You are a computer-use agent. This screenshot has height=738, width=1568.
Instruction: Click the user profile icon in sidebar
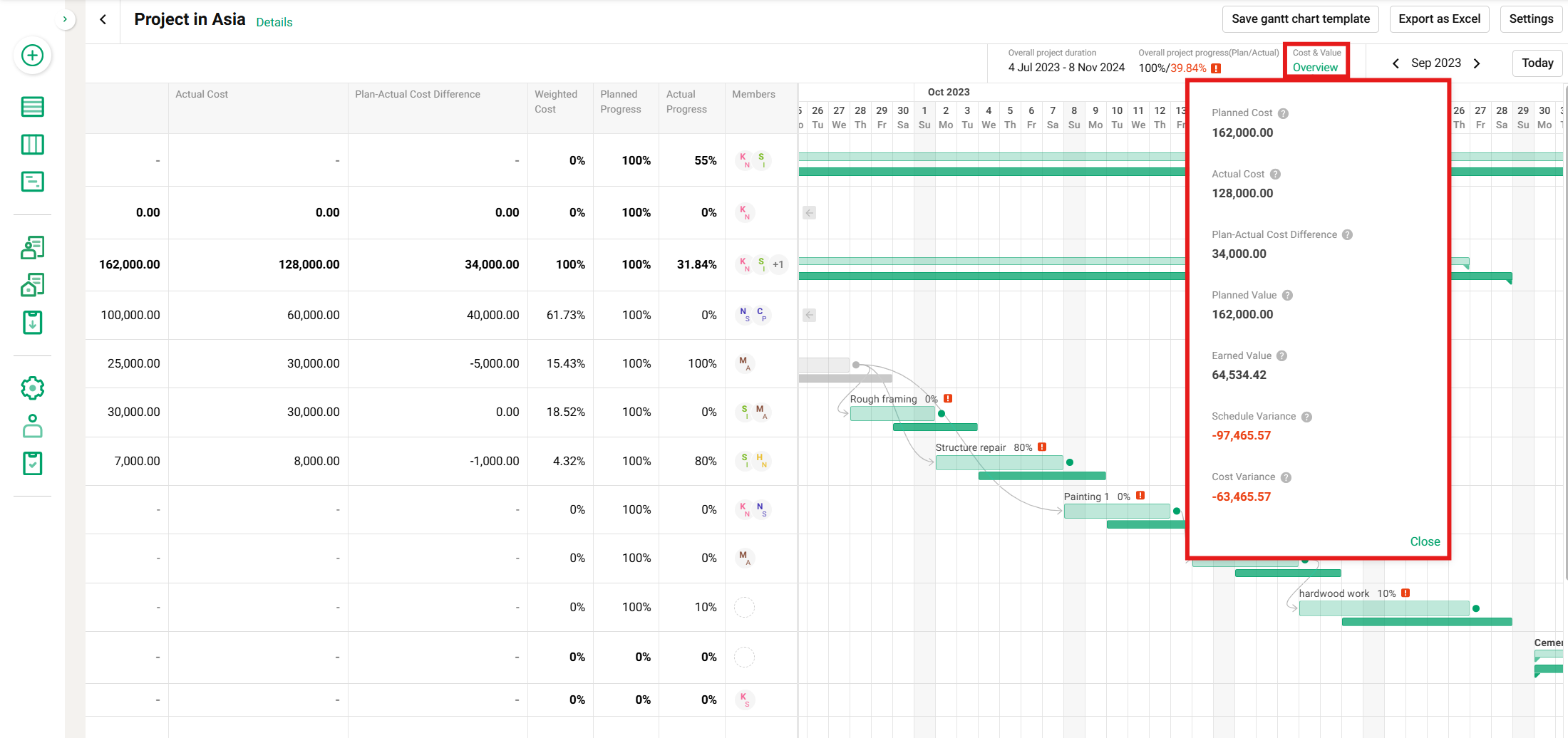coord(32,426)
